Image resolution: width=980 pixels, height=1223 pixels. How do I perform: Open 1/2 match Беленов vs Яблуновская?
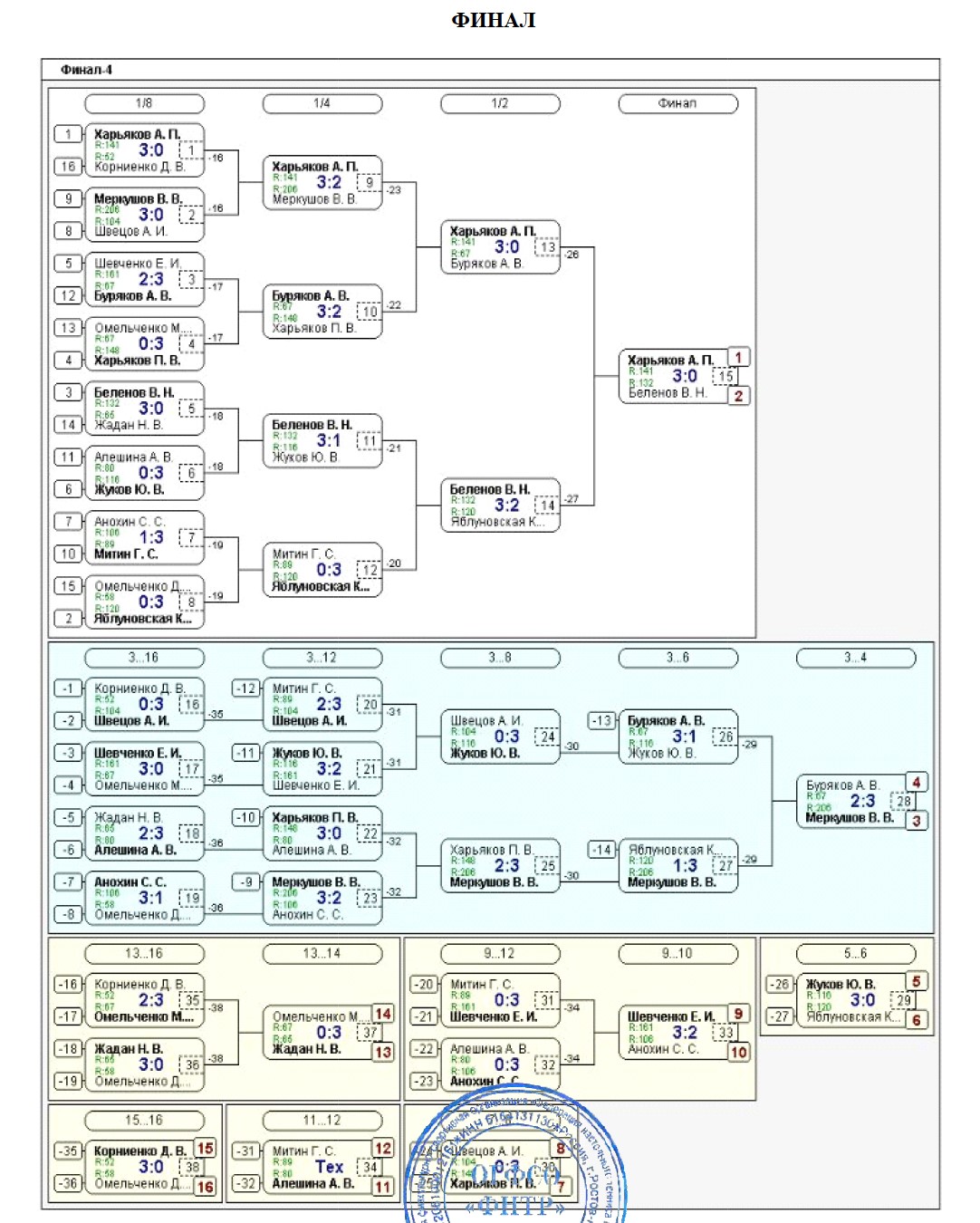501,506
